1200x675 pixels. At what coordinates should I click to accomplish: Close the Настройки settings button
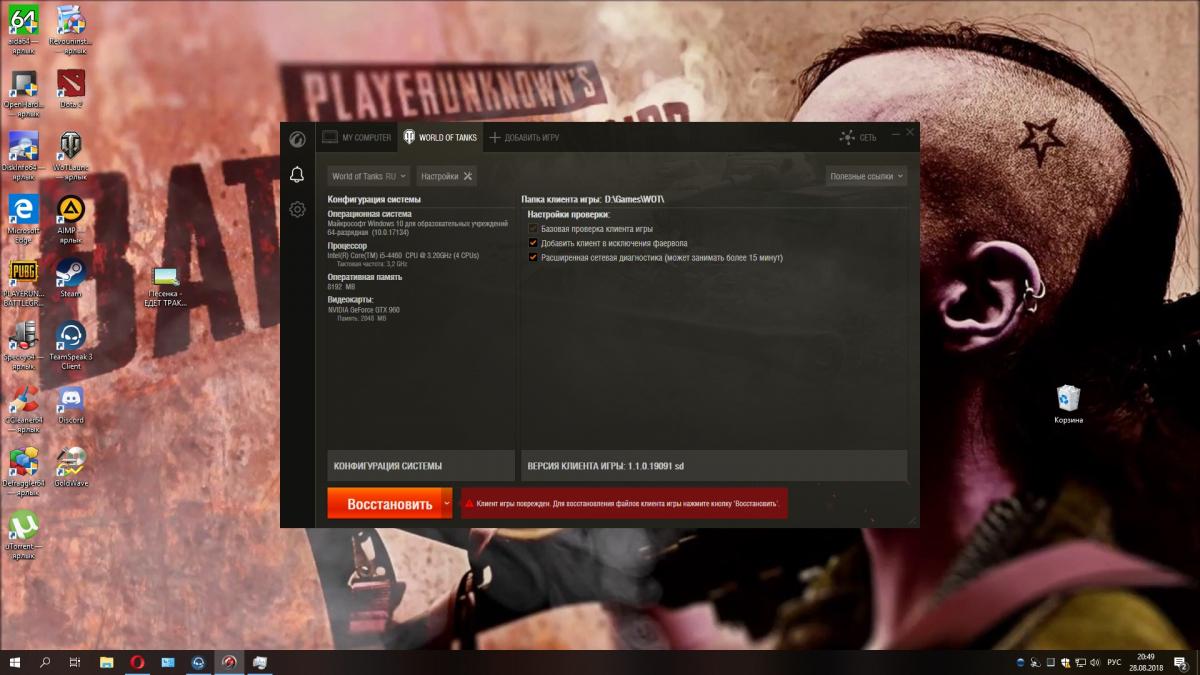point(446,176)
